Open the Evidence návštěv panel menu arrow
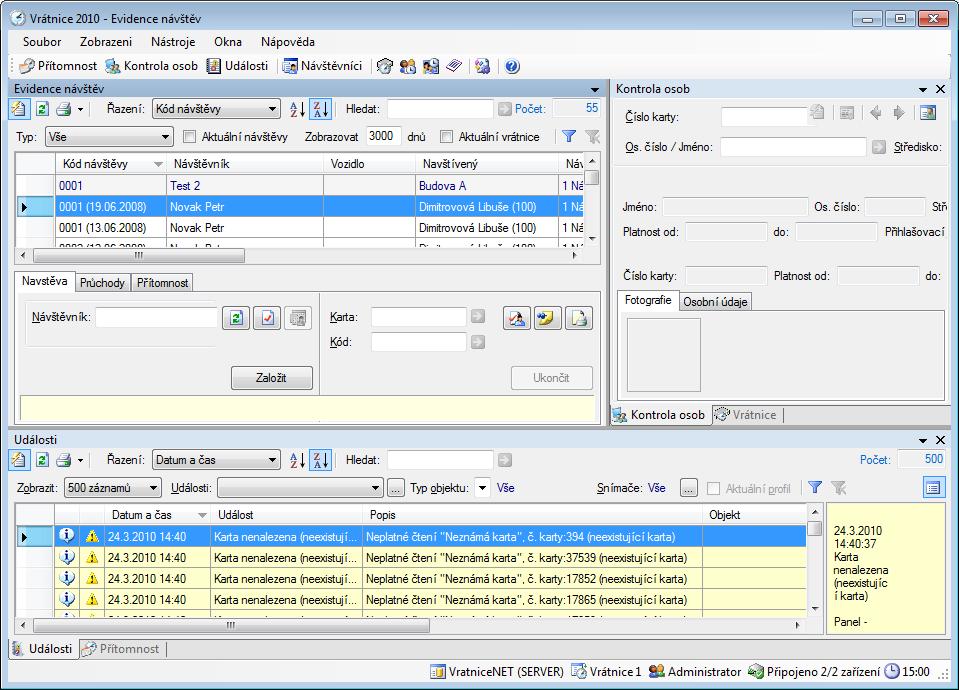Screen dimensions: 959x690 pos(594,89)
